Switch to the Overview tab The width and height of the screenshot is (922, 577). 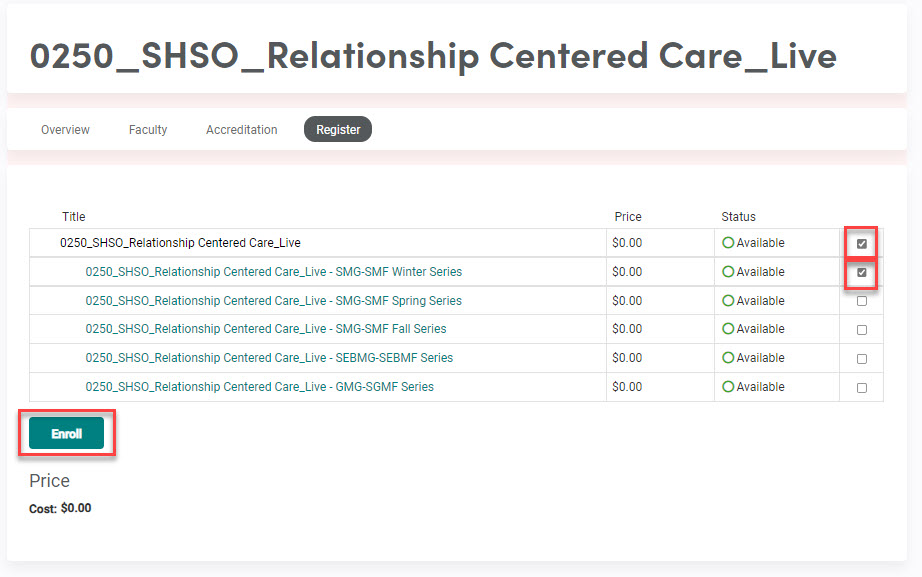tap(64, 129)
